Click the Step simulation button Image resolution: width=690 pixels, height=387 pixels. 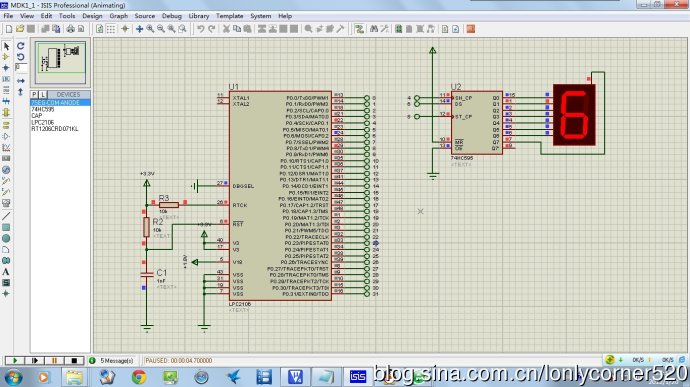(34, 361)
